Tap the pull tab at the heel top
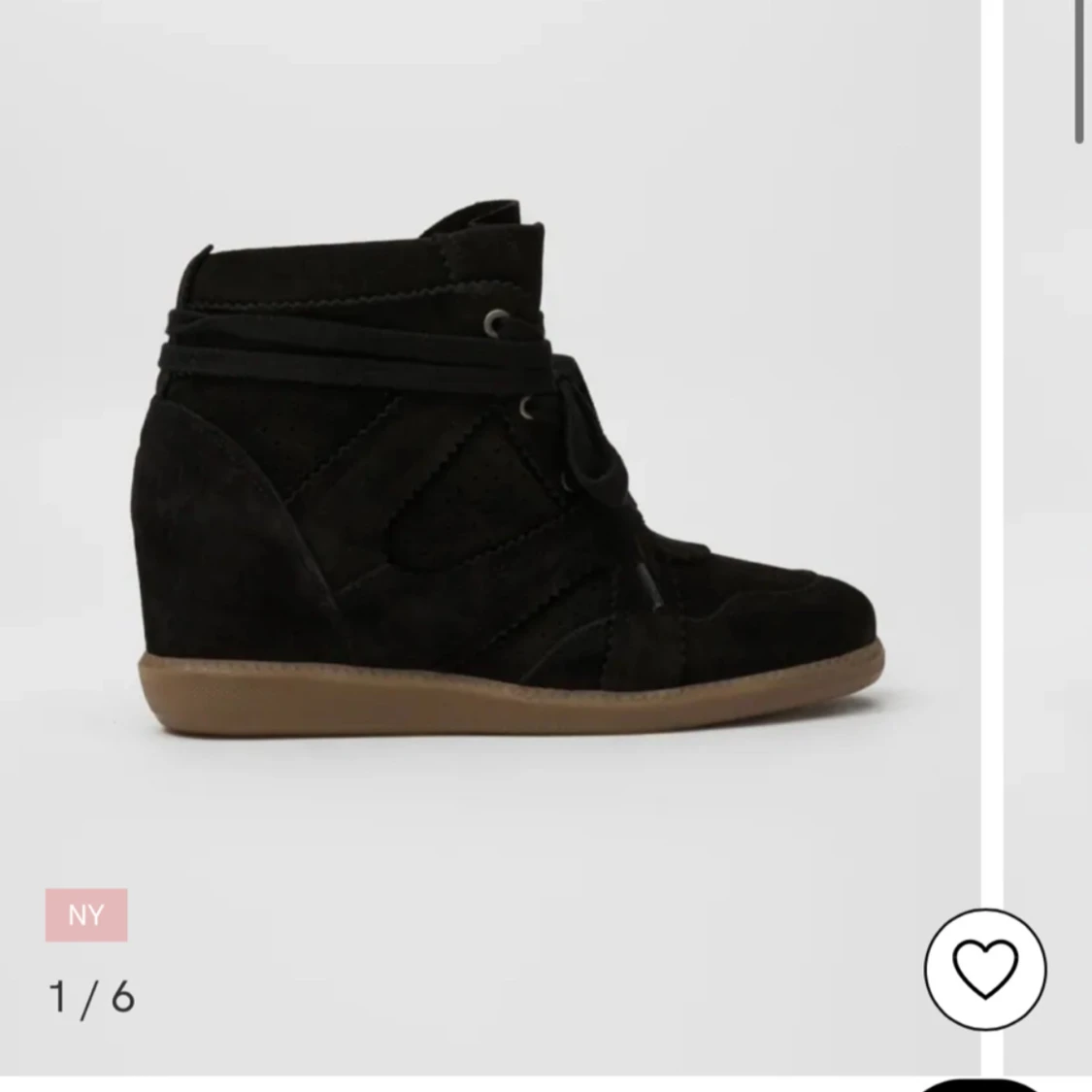This screenshot has width=1092, height=1092. tap(196, 262)
